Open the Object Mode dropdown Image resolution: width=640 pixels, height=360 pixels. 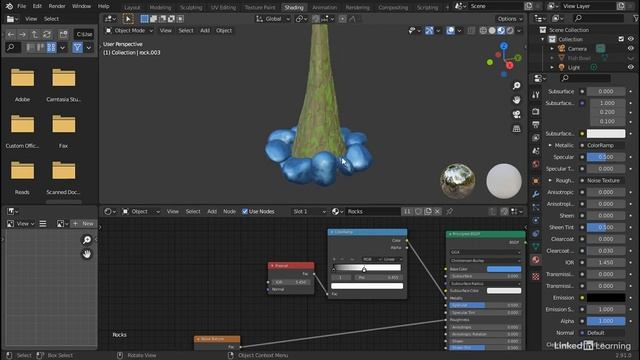point(129,31)
